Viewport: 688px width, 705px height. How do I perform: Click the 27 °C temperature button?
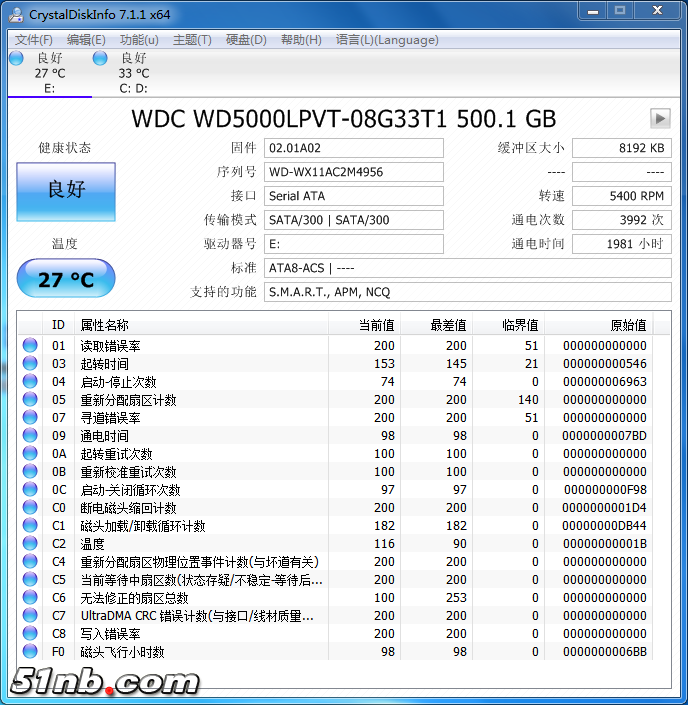[66, 279]
